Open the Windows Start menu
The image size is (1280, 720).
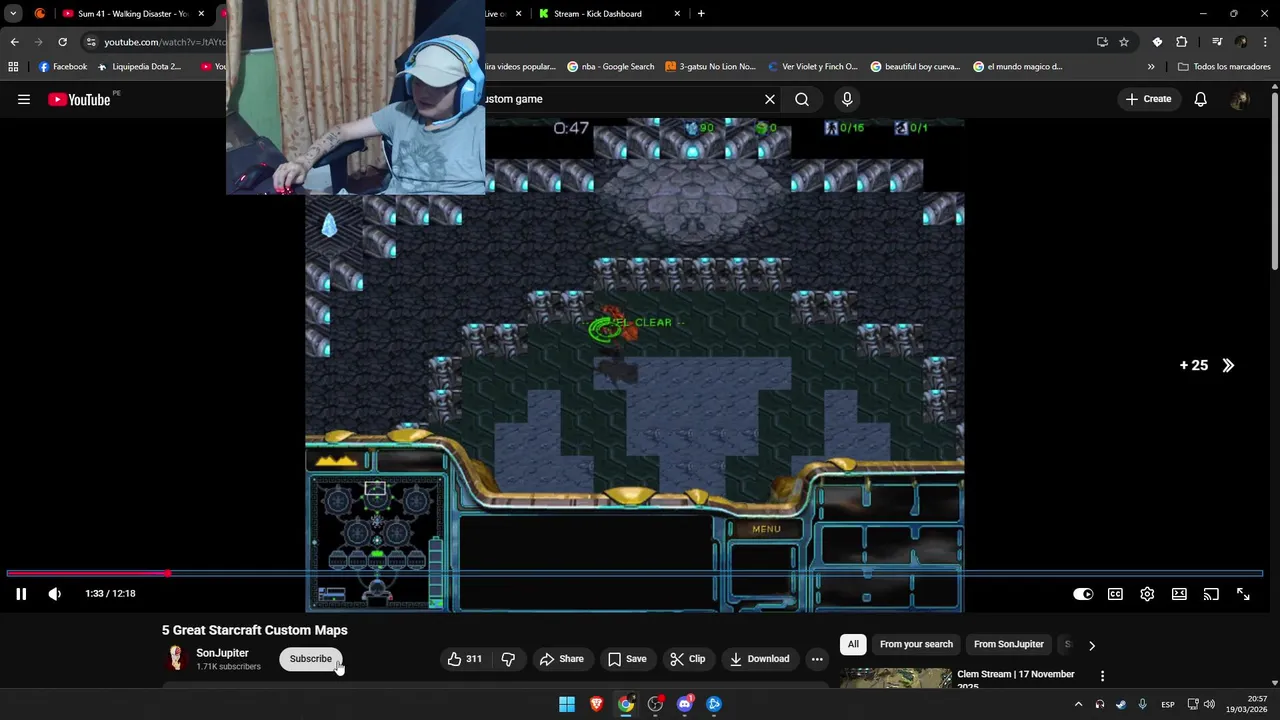(x=567, y=704)
